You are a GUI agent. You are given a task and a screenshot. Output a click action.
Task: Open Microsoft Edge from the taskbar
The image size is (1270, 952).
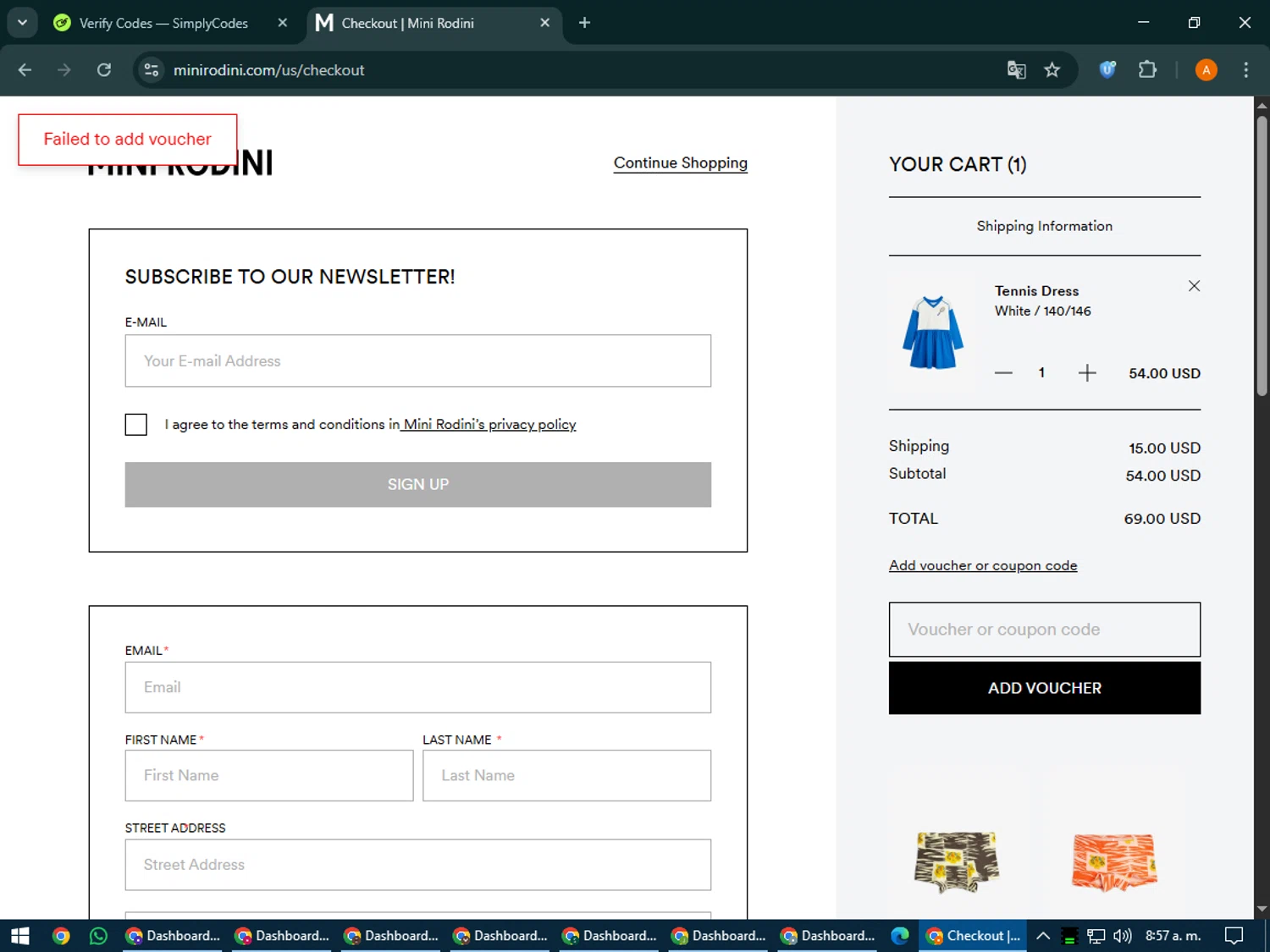[899, 935]
